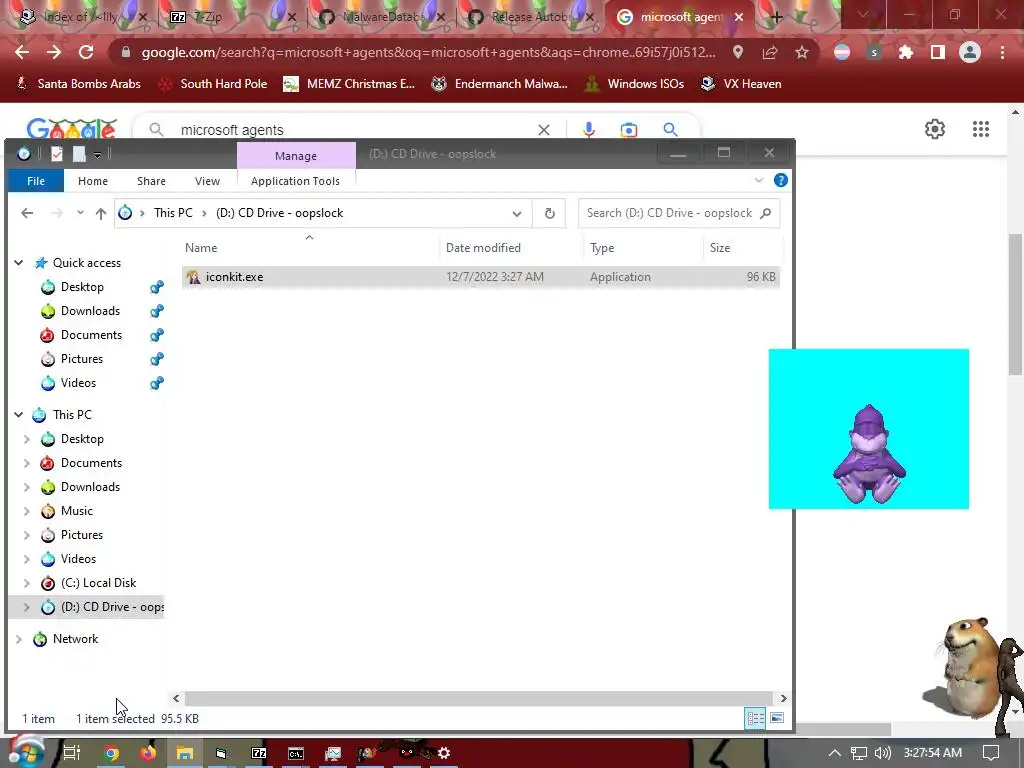Image resolution: width=1024 pixels, height=768 pixels.
Task: Open Desktop under Quick access
Action: coord(82,287)
